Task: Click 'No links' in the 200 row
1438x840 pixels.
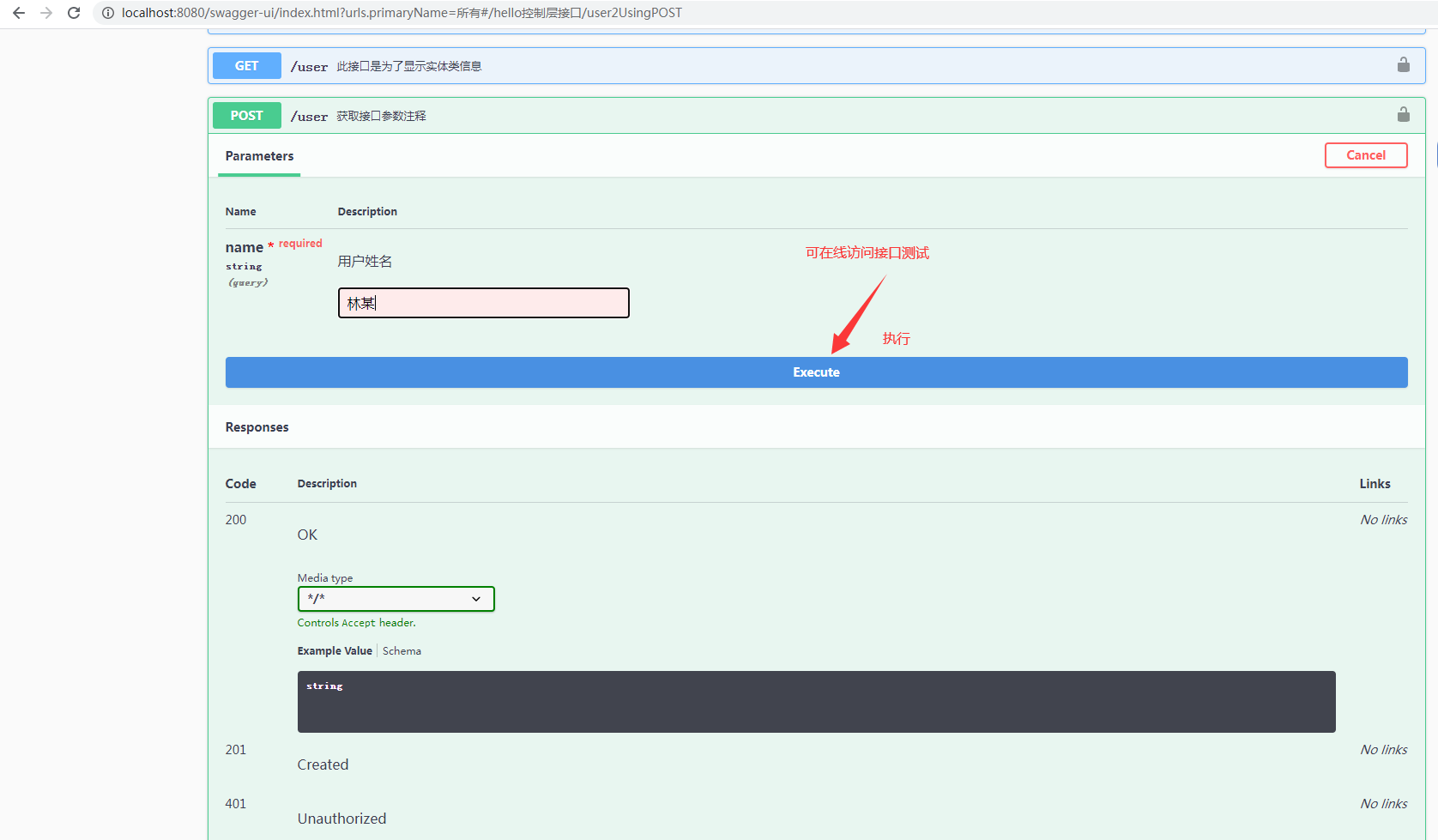Action: [1383, 520]
